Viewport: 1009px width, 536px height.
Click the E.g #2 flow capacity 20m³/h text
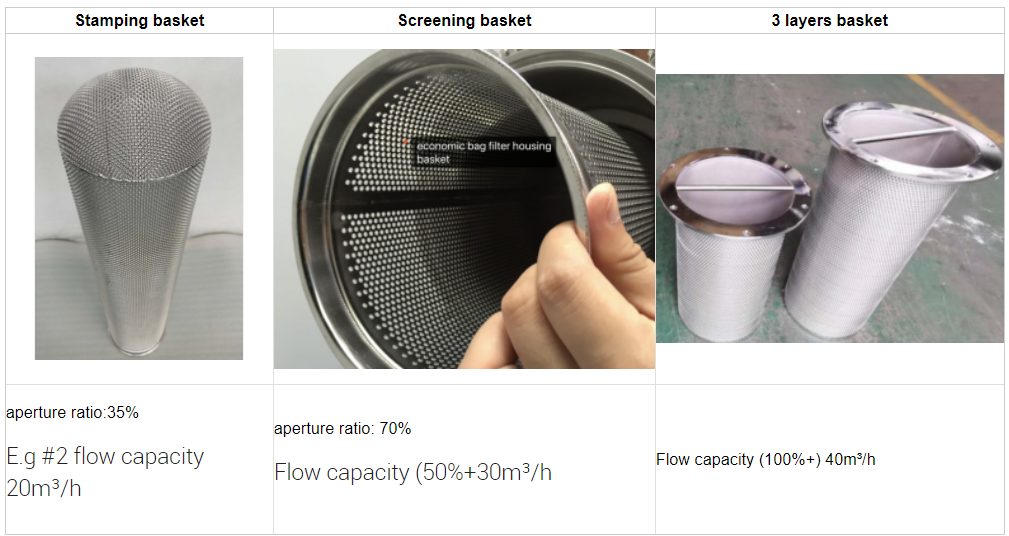click(x=105, y=473)
